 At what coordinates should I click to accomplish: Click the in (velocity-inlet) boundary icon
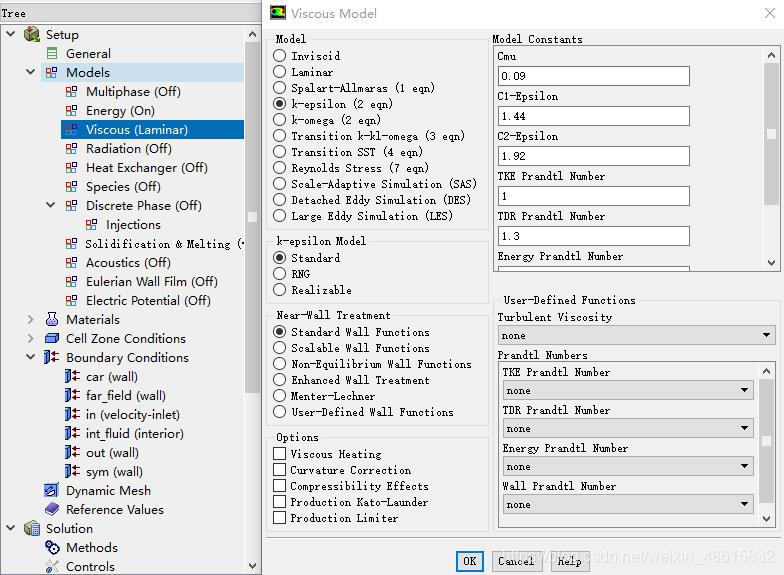(x=72, y=414)
